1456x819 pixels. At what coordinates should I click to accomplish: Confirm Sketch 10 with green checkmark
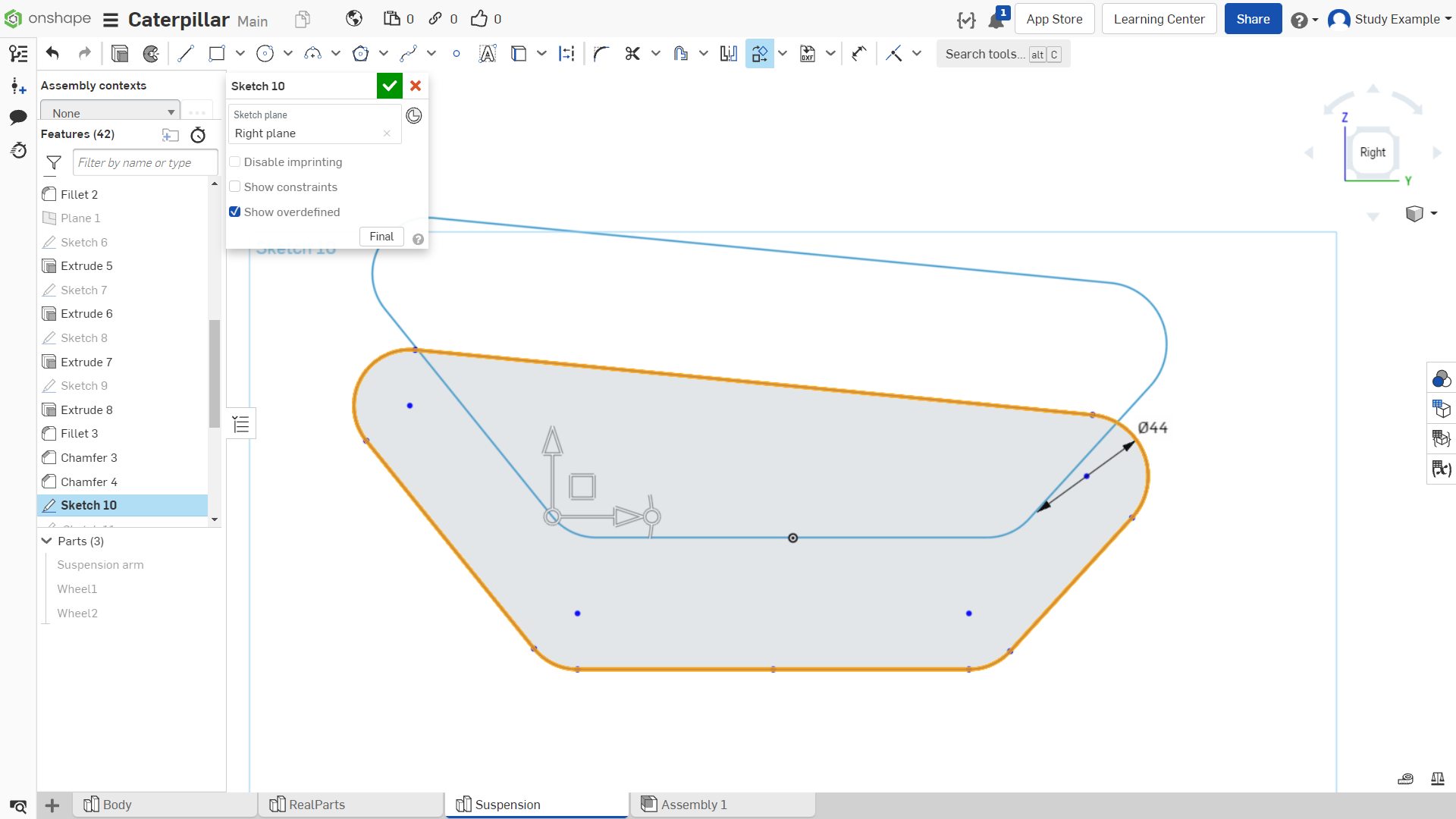click(x=390, y=86)
